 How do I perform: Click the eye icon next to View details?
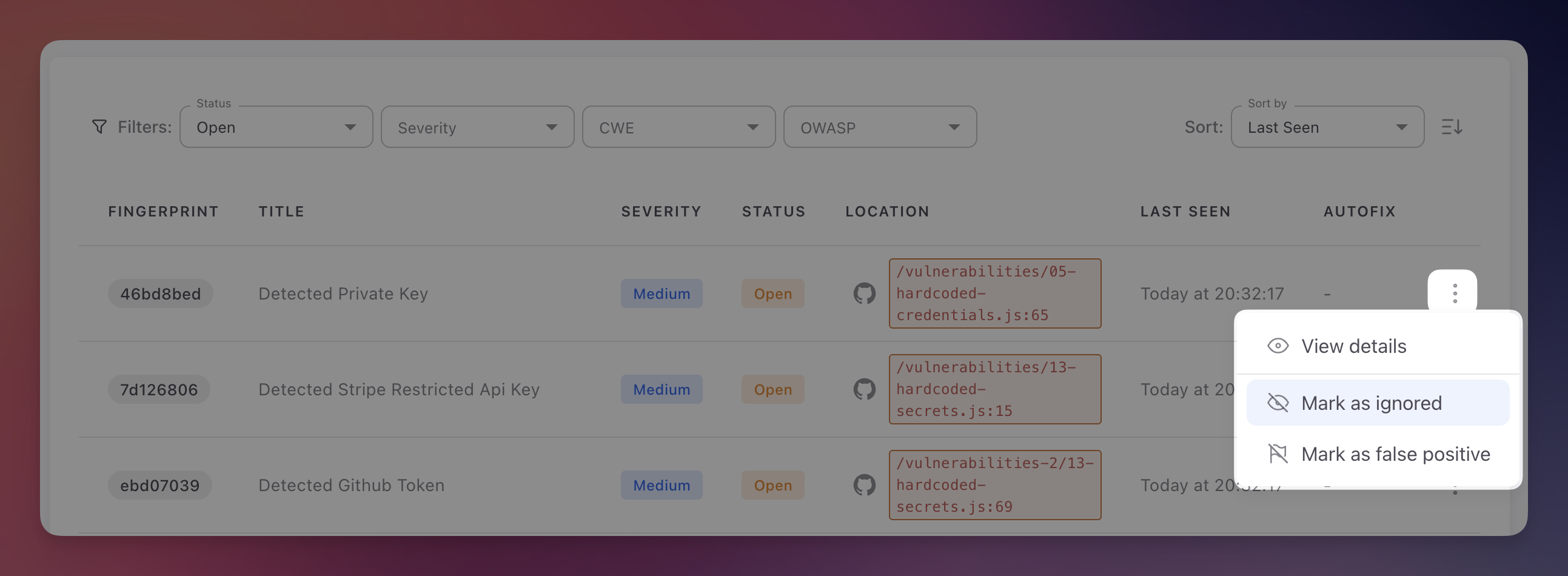pyautogui.click(x=1278, y=345)
